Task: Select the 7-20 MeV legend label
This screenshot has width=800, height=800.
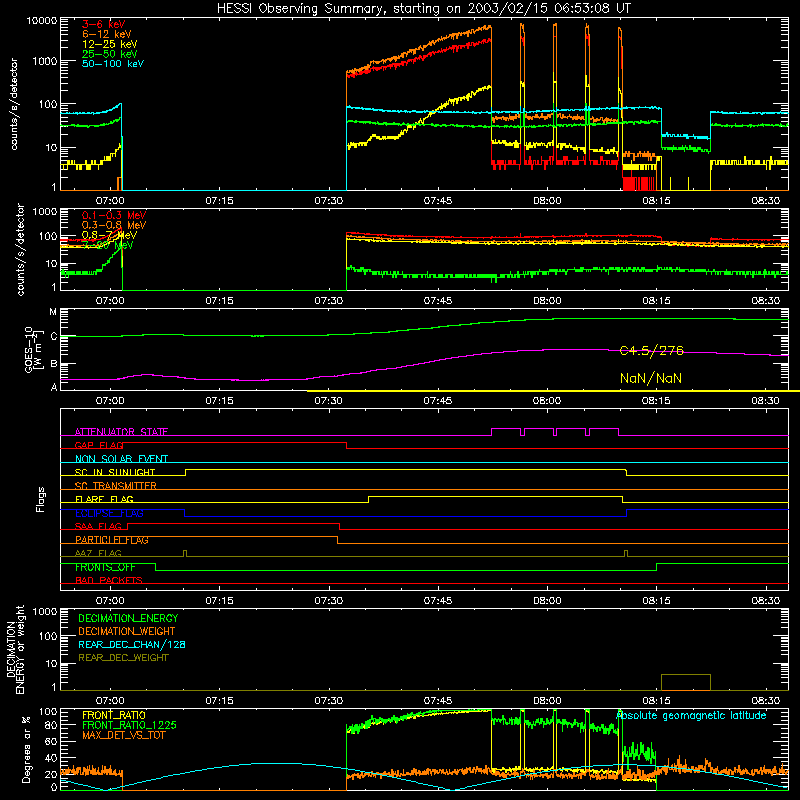Action: point(108,245)
